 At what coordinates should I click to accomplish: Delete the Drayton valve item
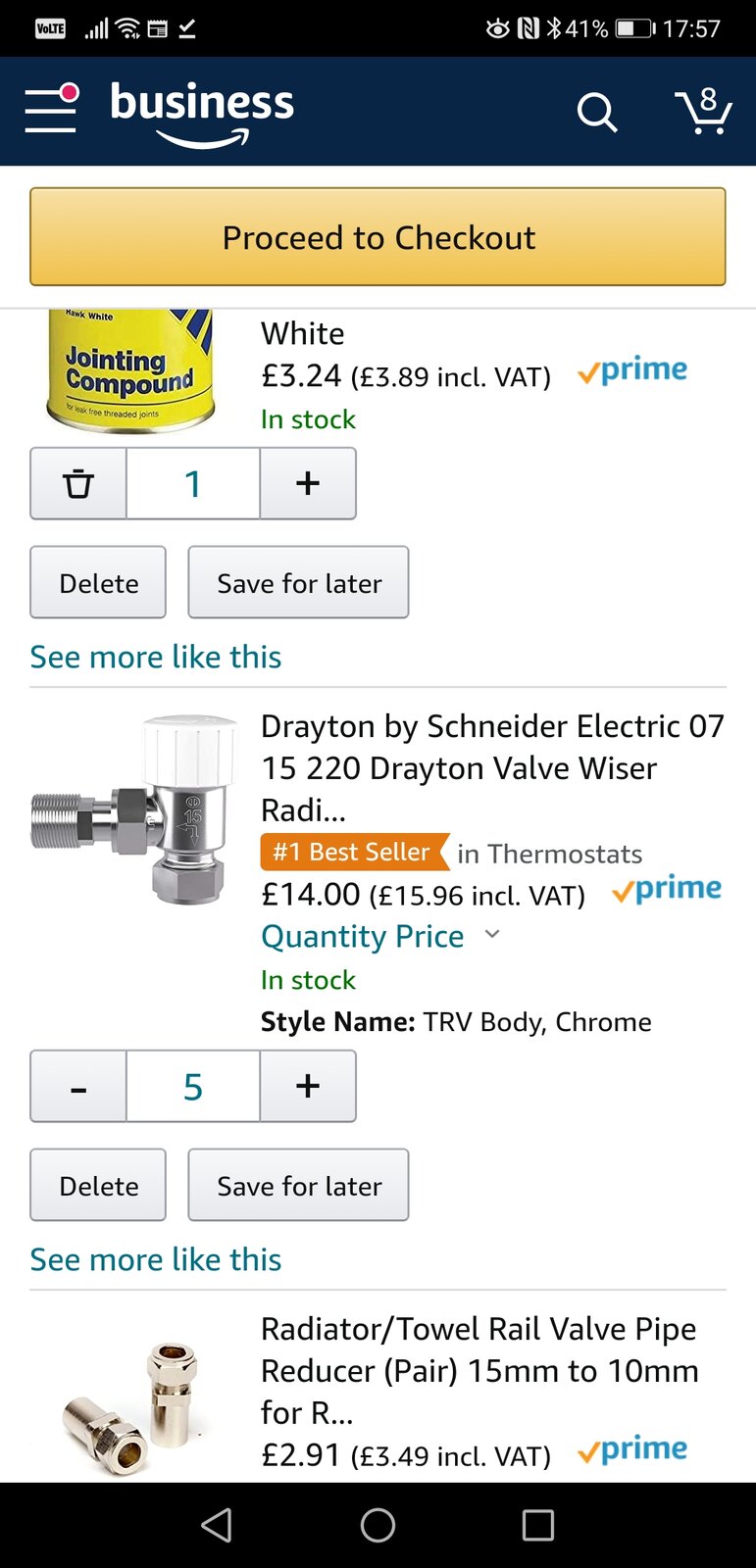coord(98,1186)
